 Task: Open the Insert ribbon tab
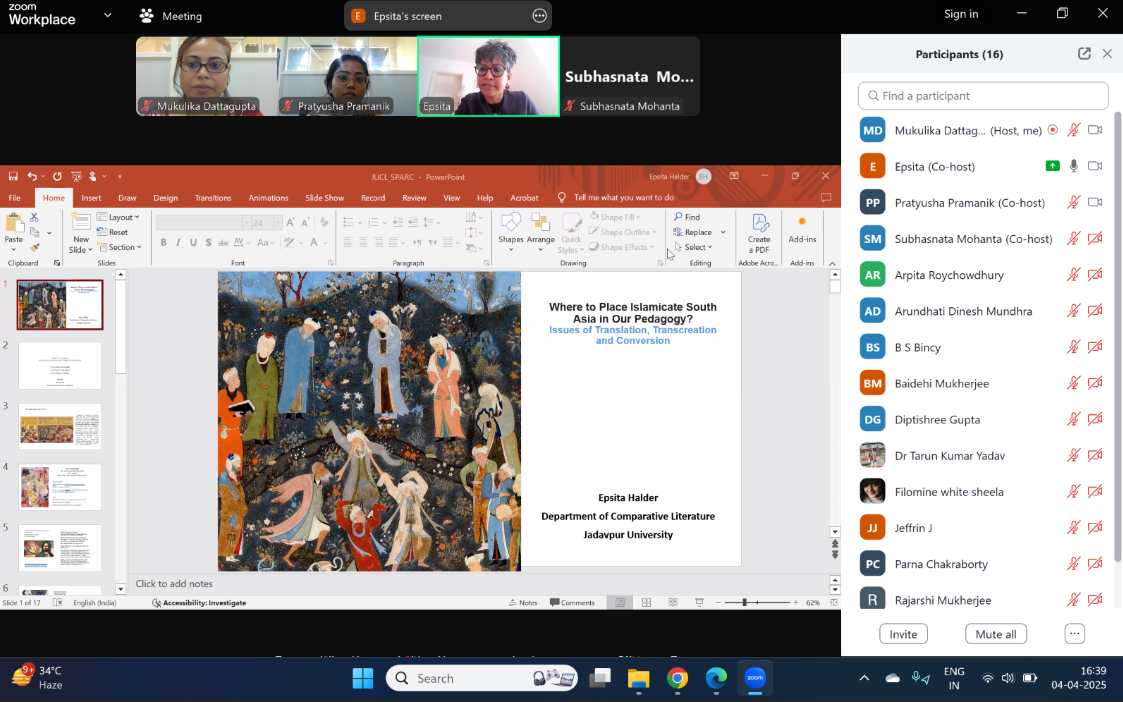point(91,198)
